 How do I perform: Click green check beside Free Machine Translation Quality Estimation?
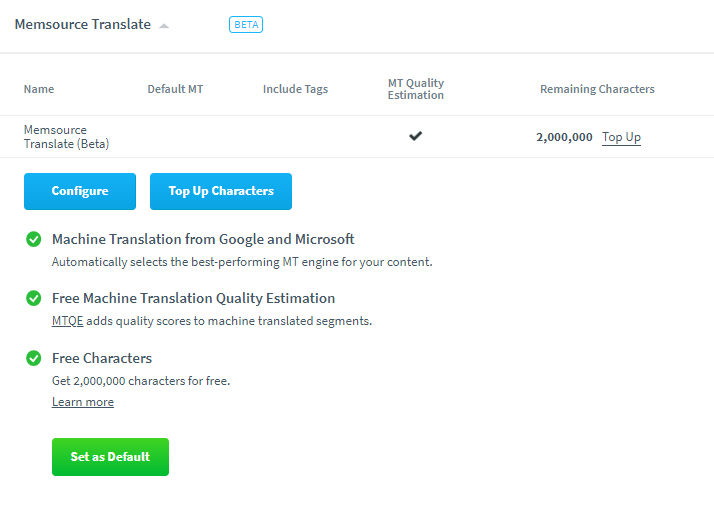click(x=34, y=299)
